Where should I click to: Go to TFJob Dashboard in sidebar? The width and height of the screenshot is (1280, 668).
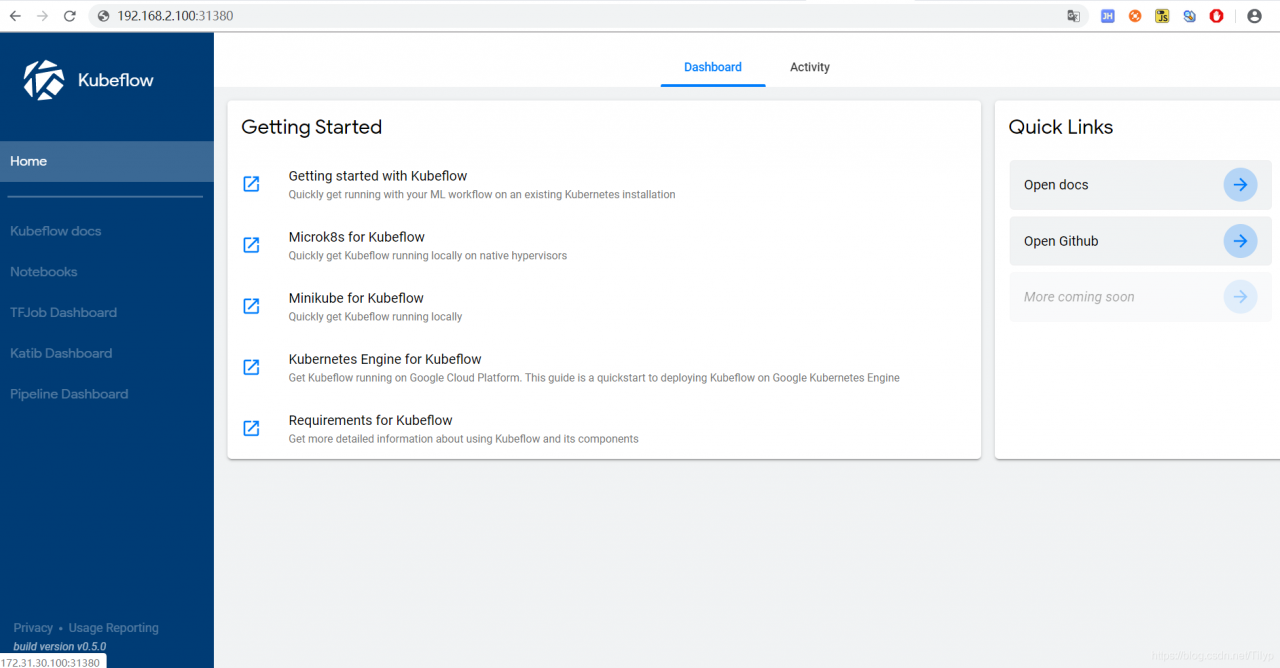point(64,313)
